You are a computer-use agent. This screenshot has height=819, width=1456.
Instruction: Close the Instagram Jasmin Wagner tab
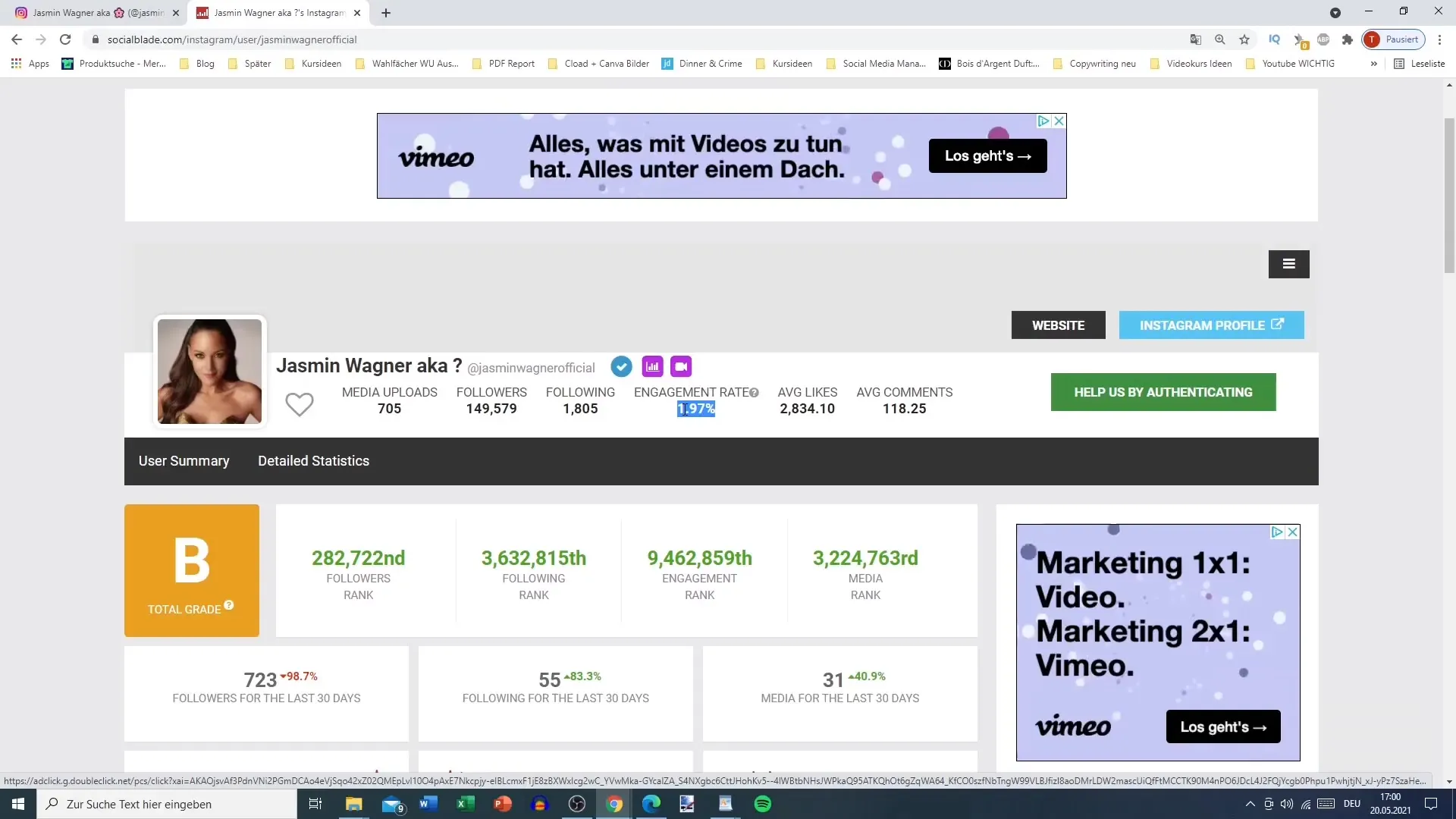[x=176, y=13]
